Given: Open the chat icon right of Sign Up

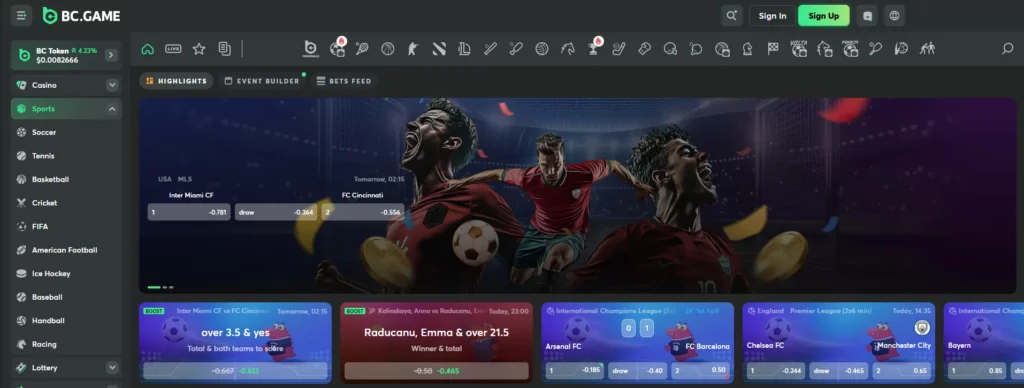Looking at the screenshot, I should point(867,16).
